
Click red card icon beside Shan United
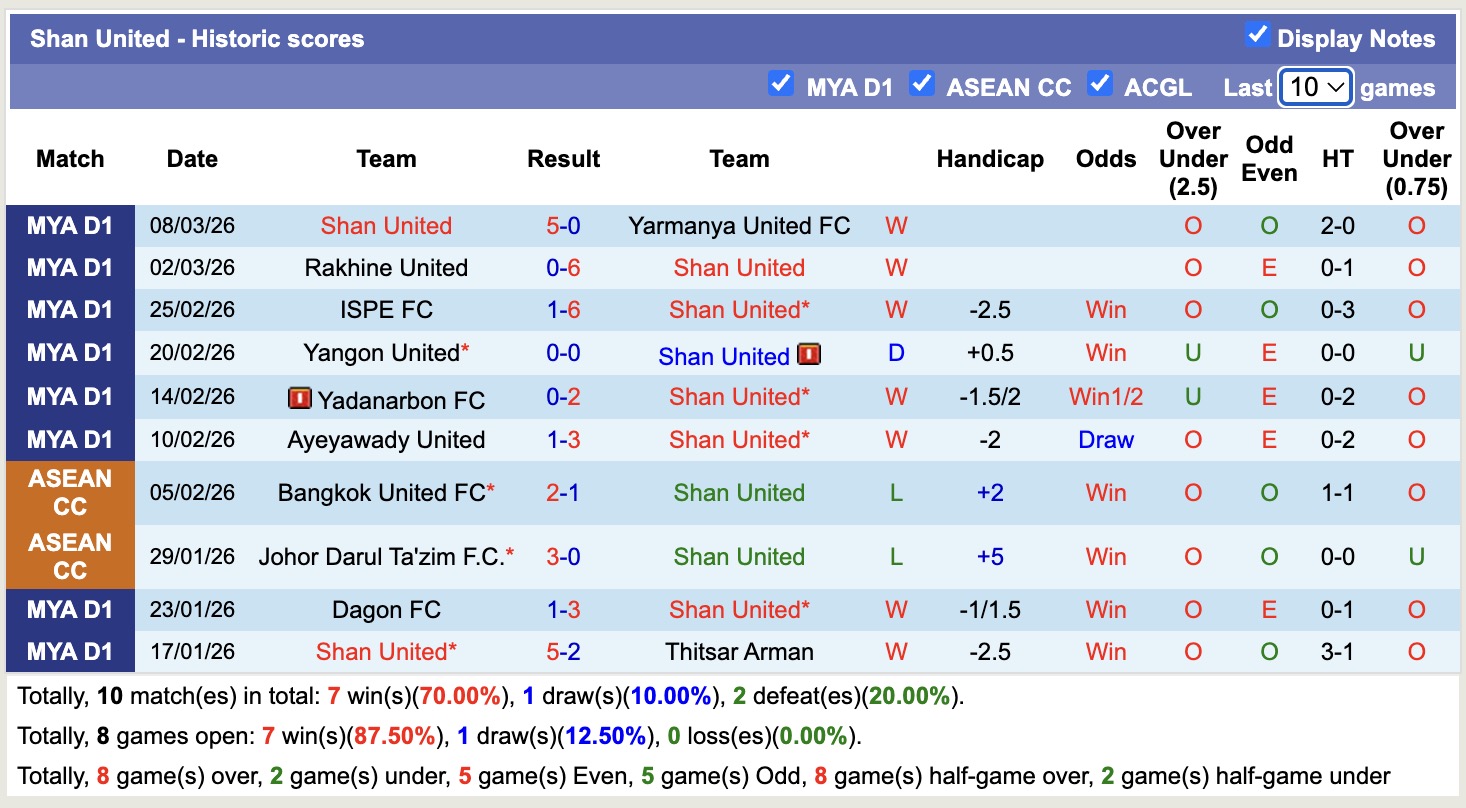click(x=806, y=355)
